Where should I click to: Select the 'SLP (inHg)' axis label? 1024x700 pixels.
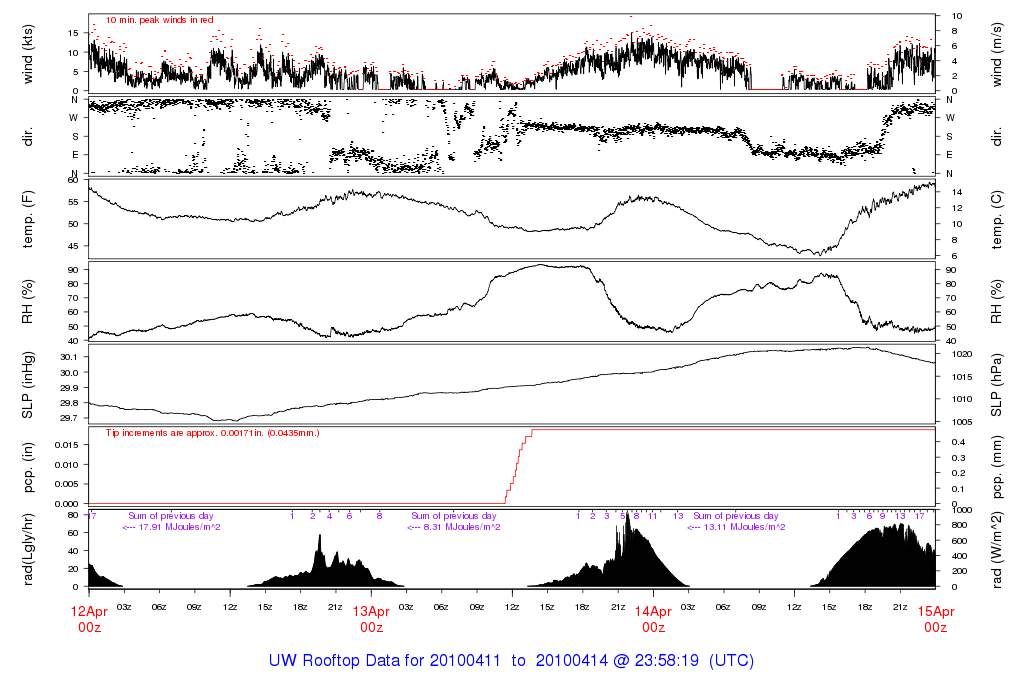27,385
